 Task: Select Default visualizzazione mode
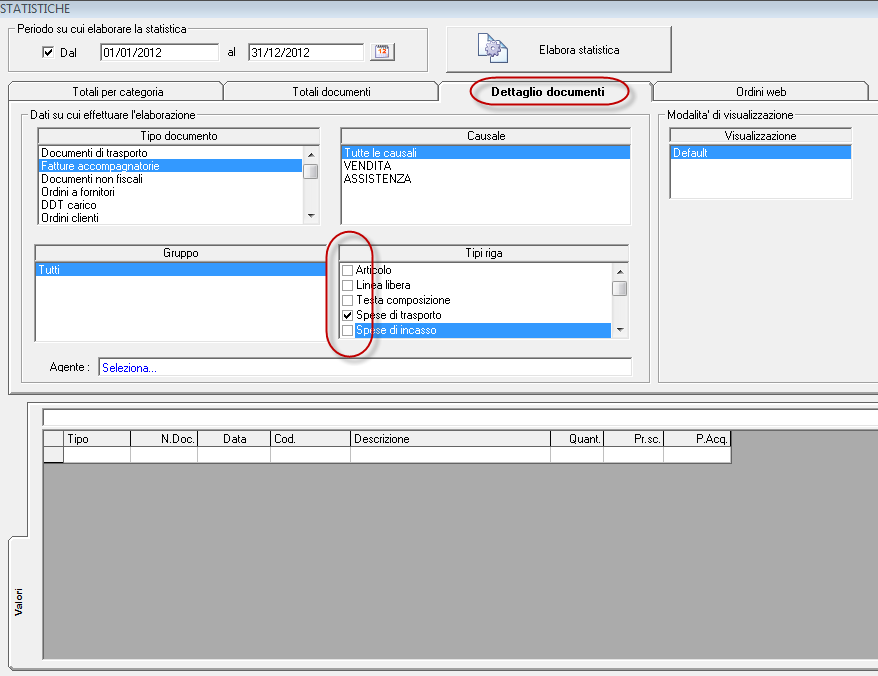[x=760, y=152]
